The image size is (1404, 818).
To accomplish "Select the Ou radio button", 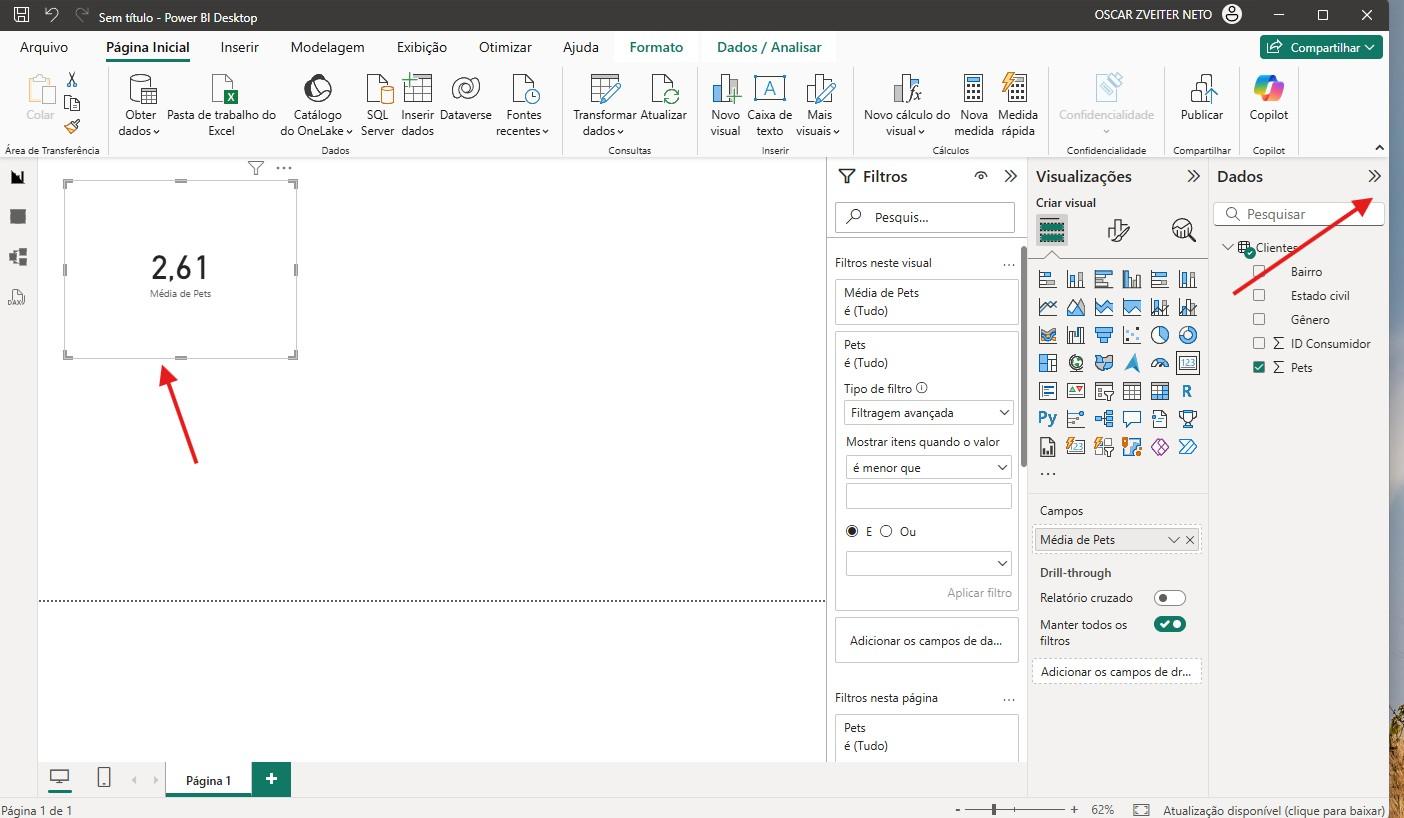I will coord(886,532).
